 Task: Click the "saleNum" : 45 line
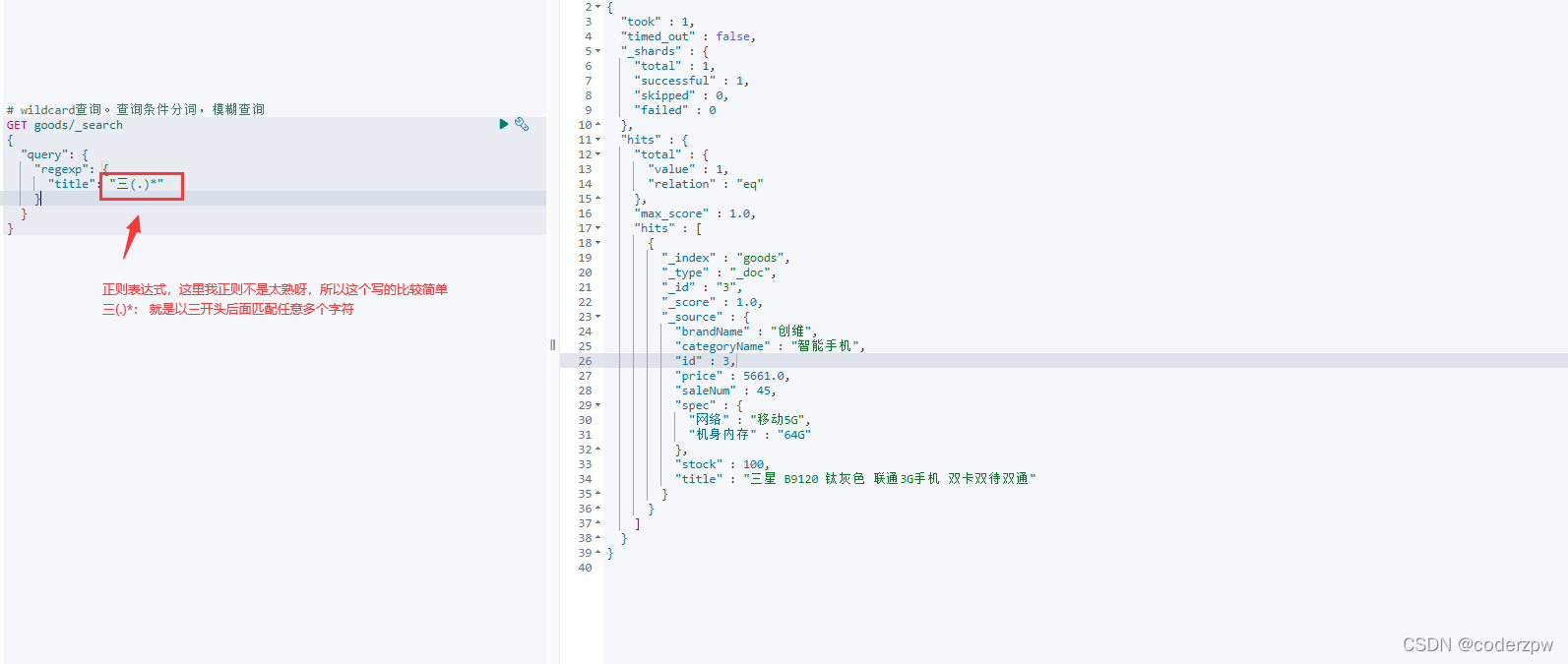(x=725, y=391)
